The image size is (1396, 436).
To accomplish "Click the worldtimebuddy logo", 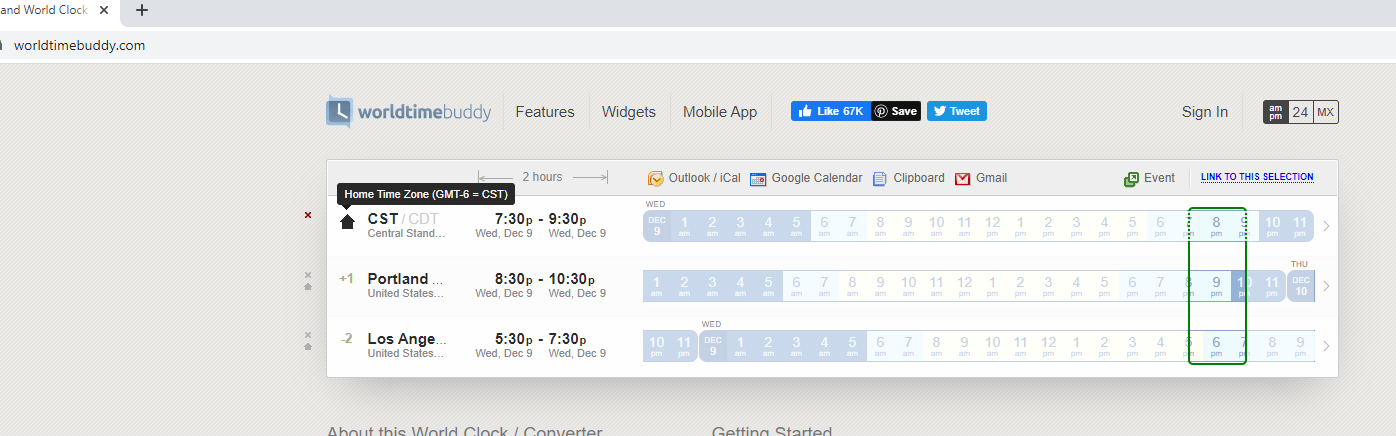I will click(x=409, y=112).
